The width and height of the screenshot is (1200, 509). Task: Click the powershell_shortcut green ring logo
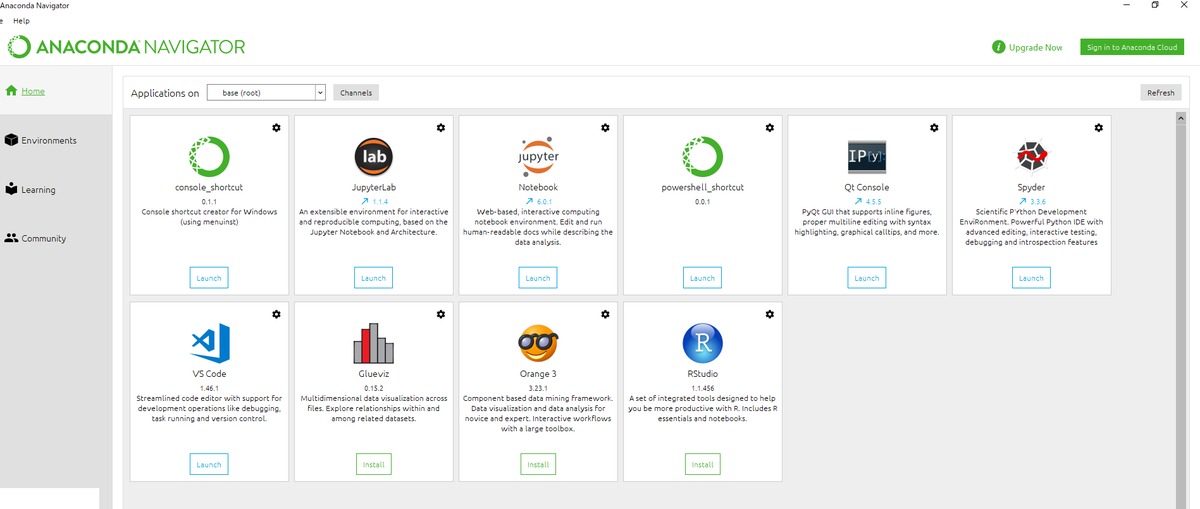(702, 156)
